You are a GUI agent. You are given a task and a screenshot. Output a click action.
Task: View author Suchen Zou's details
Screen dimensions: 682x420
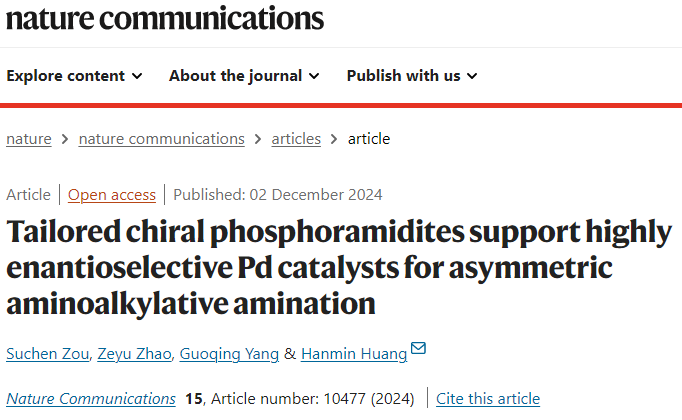(x=47, y=353)
